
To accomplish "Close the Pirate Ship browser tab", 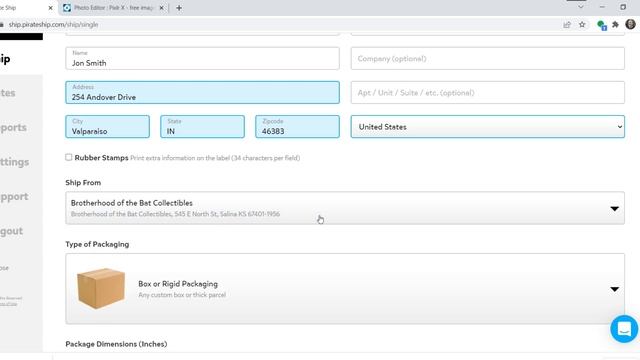I will pos(51,8).
